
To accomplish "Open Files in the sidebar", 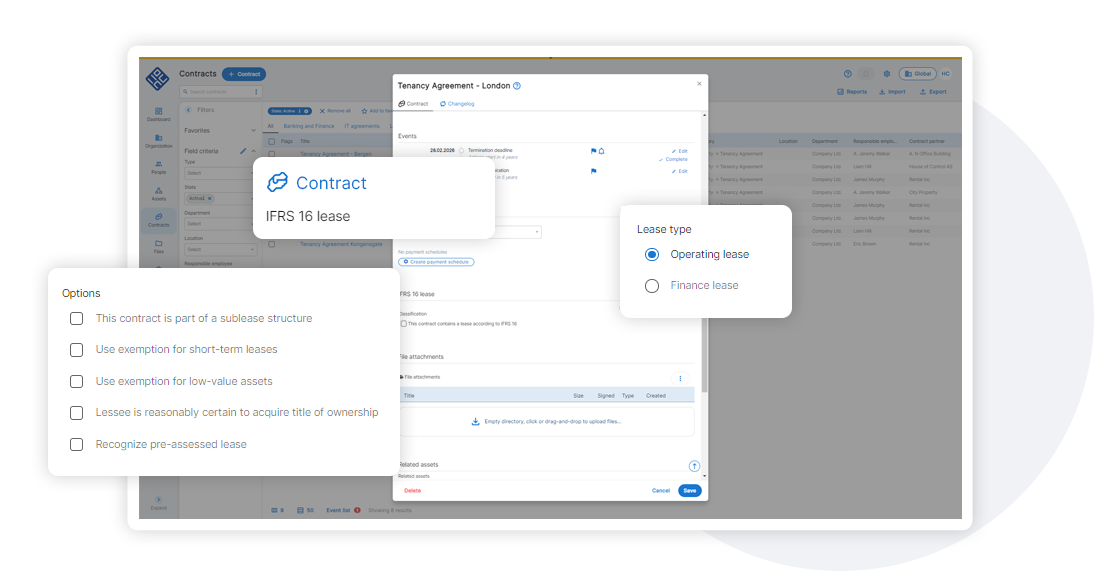I will coord(159,246).
